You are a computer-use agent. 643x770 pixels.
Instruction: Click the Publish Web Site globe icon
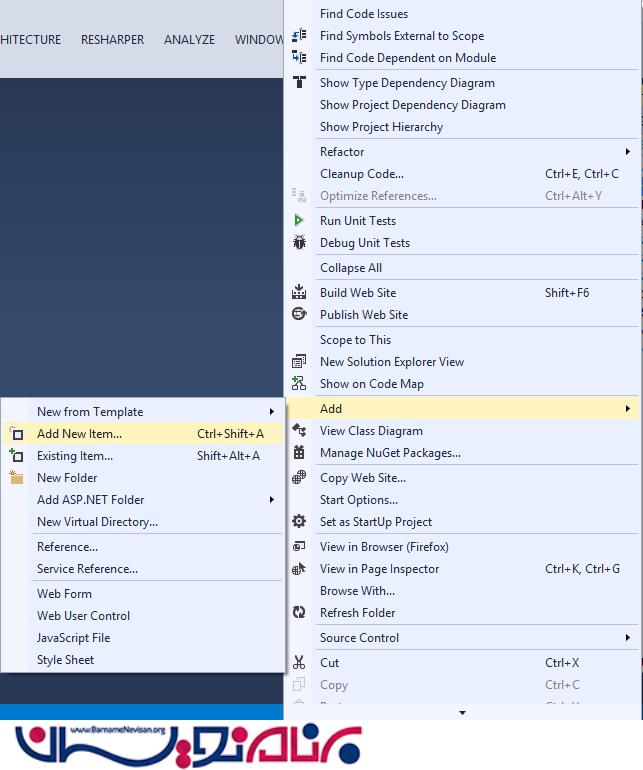click(298, 315)
